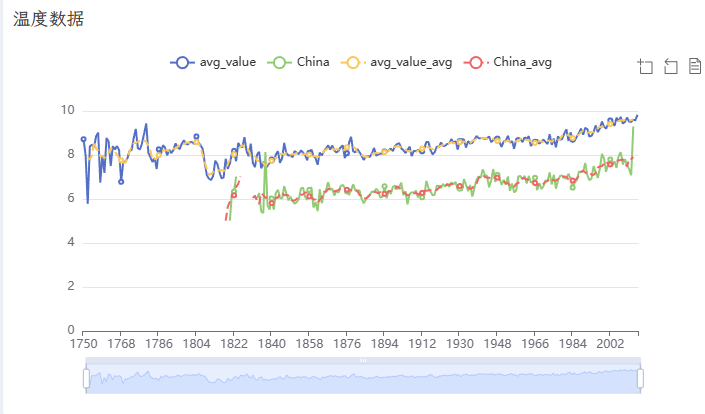Click the China_avg red marker at 1822
This screenshot has height=414, width=705.
click(234, 195)
